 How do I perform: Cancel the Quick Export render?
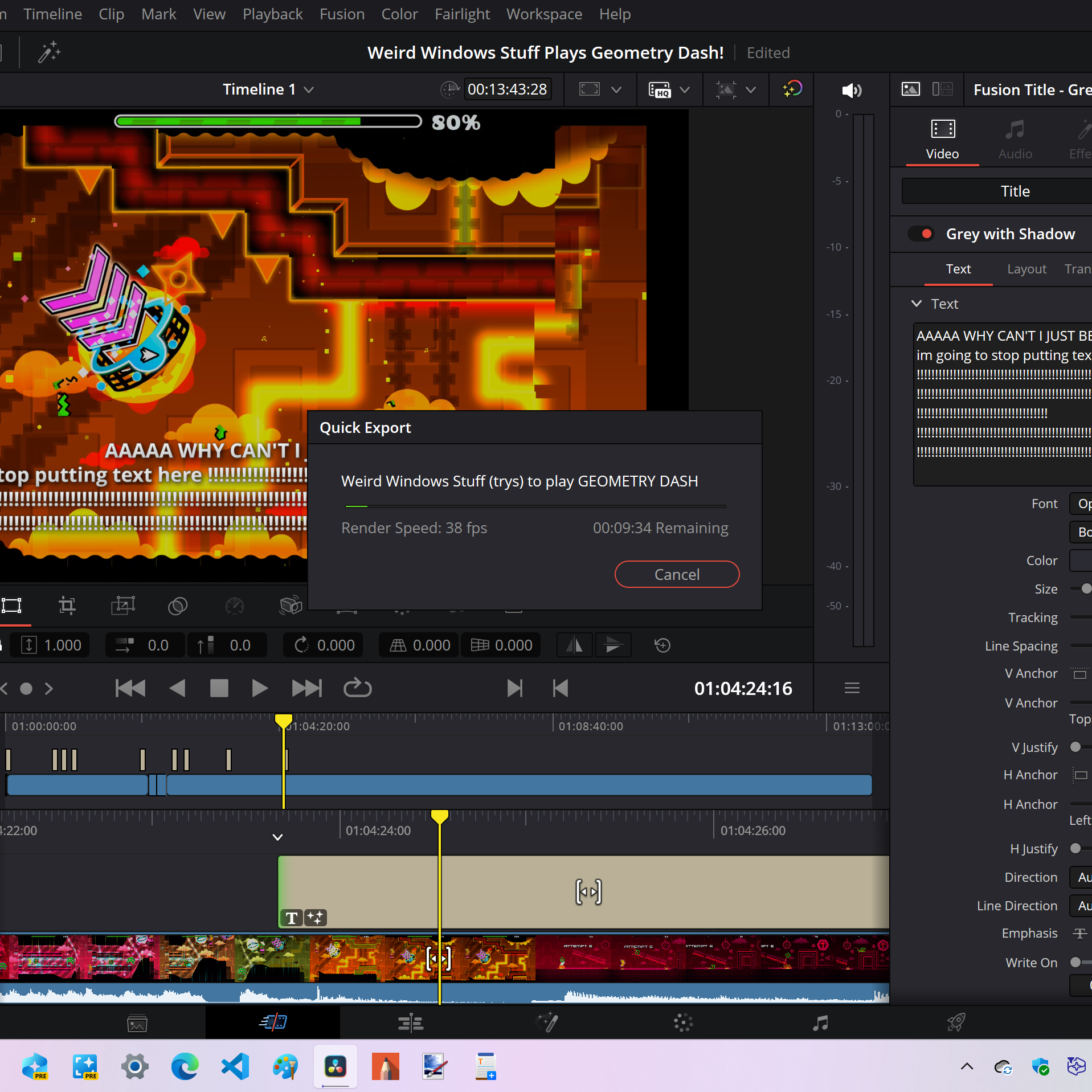(x=677, y=574)
